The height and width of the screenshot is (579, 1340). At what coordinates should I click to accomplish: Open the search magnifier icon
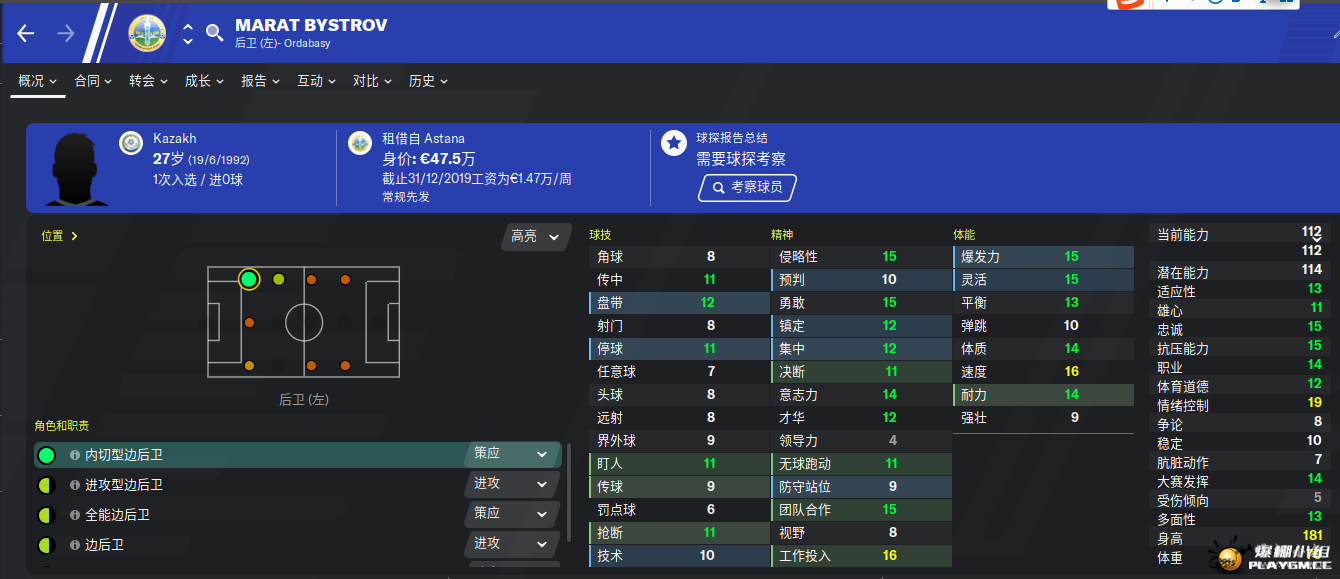(x=214, y=33)
